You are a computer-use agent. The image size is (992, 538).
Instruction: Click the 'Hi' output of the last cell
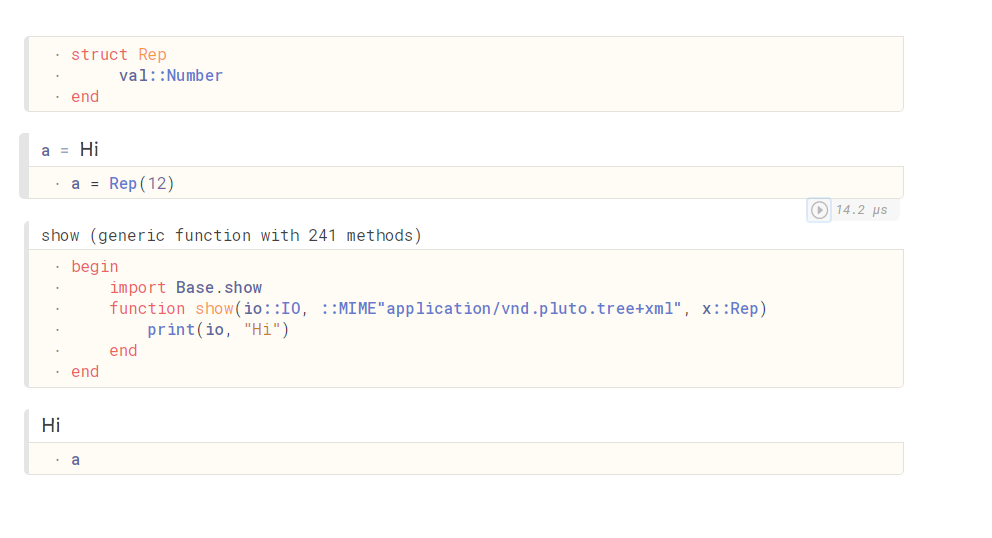click(x=51, y=425)
